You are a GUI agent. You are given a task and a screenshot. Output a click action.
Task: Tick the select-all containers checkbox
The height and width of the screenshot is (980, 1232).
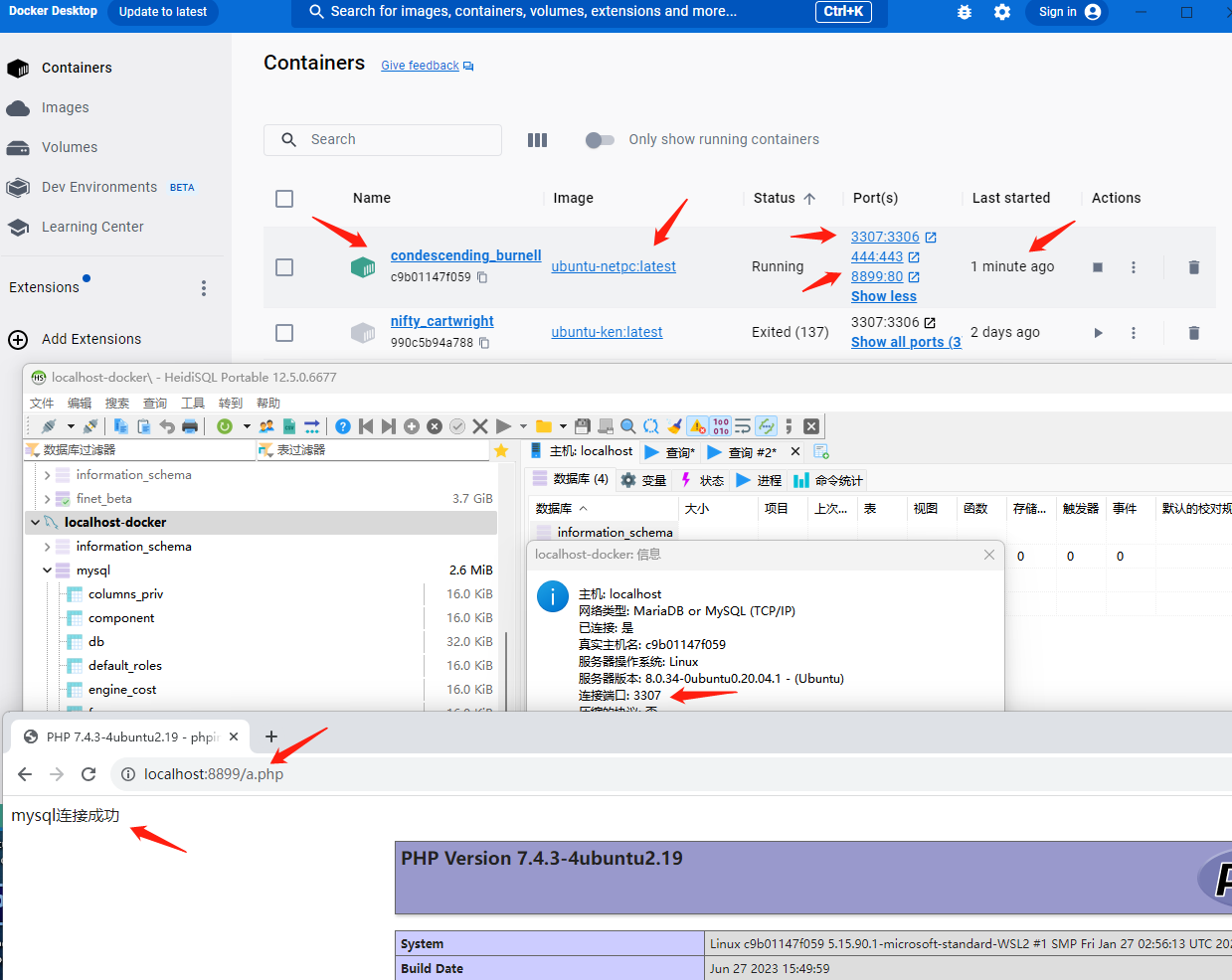tap(284, 199)
